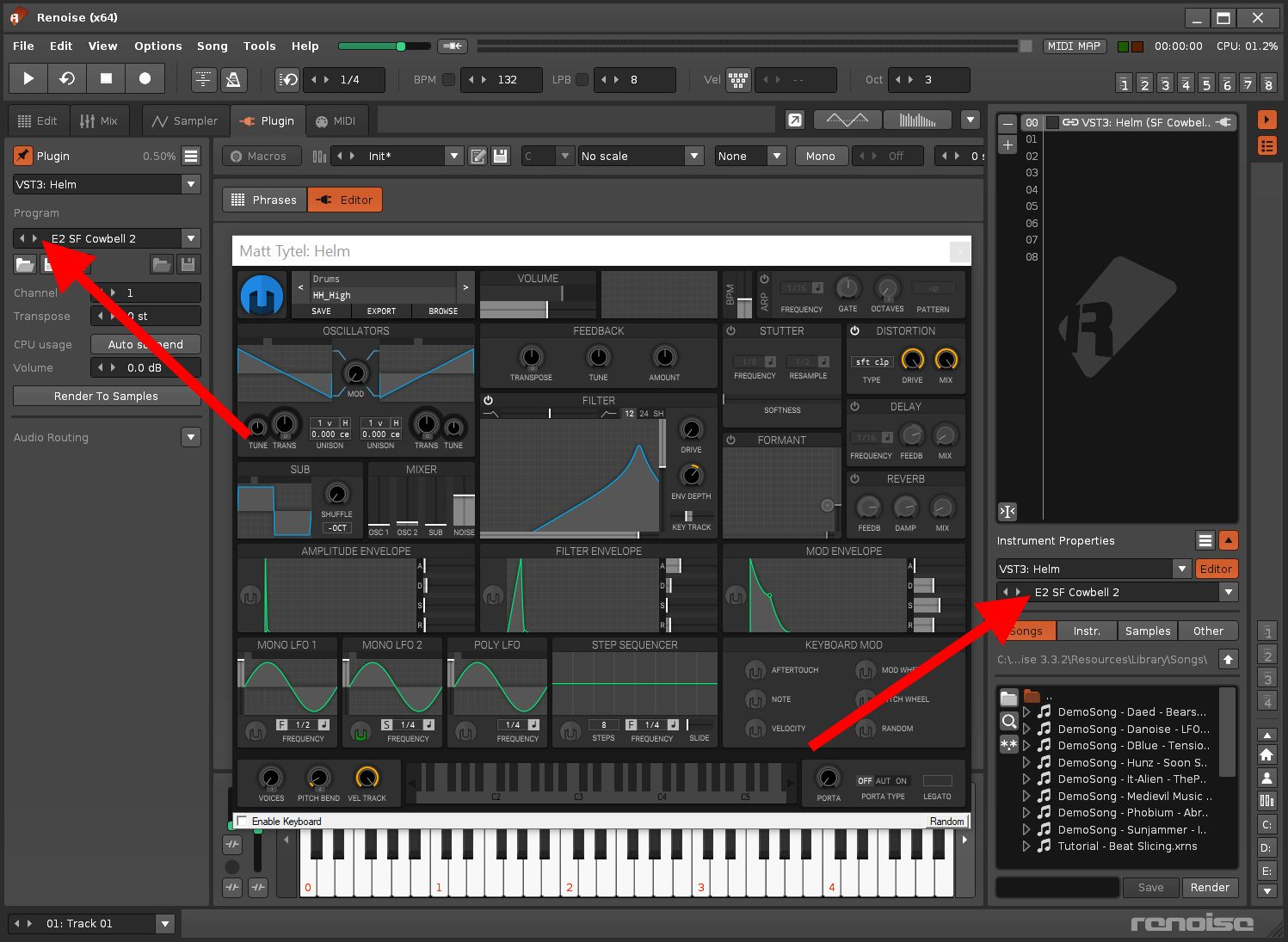Enable record mode with the record button

145,78
